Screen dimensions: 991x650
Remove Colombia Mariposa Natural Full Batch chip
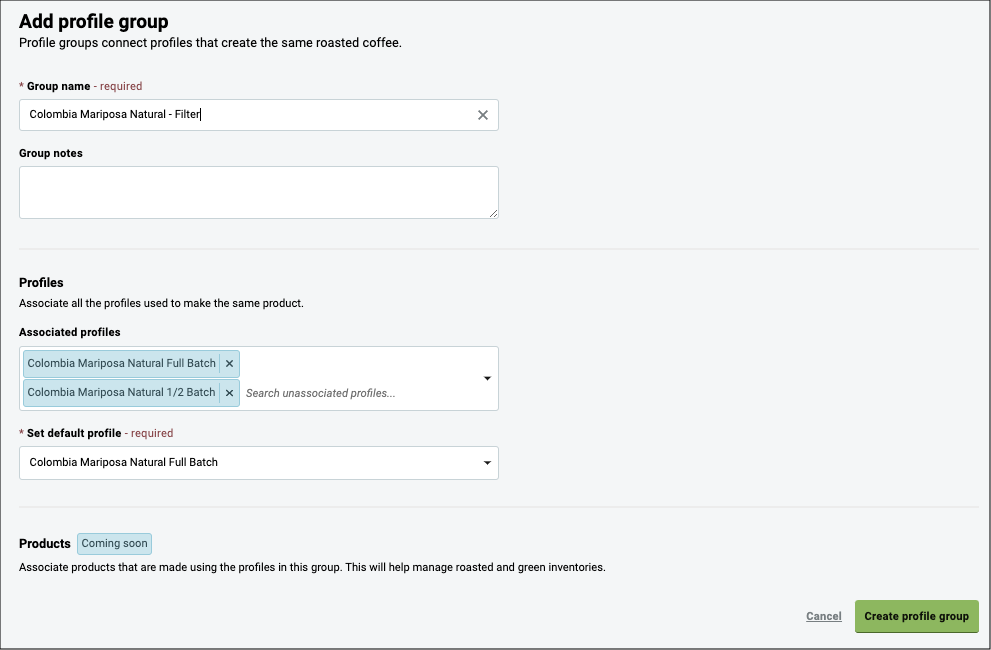[x=229, y=364]
